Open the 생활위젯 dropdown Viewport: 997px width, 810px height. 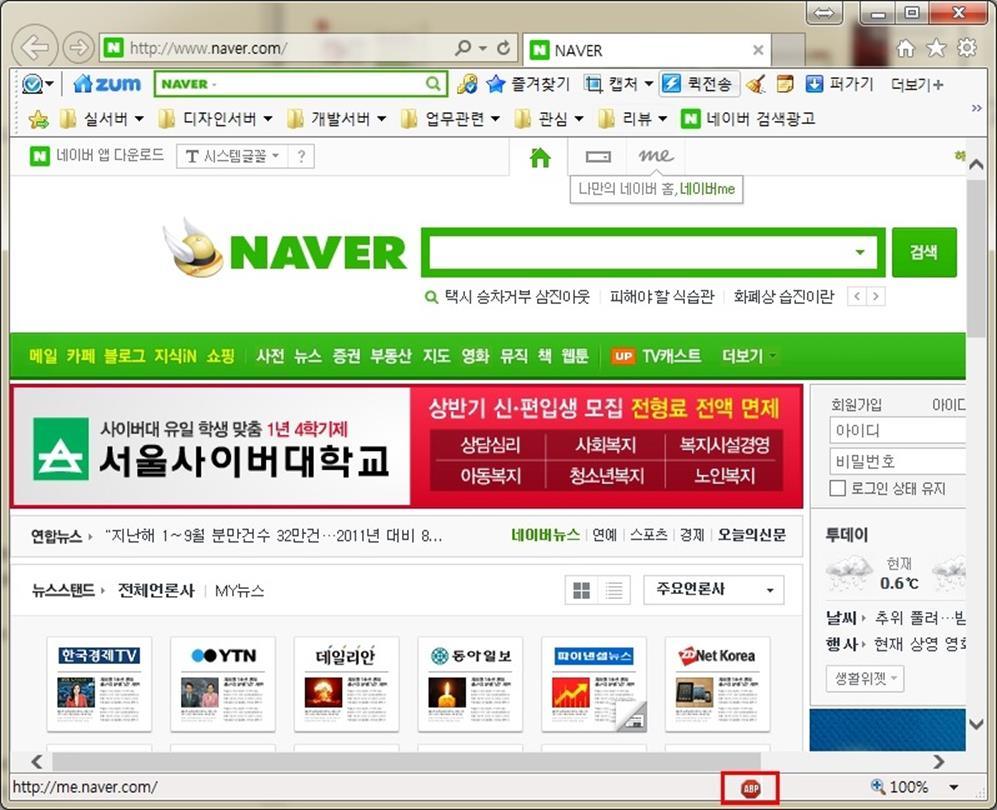point(865,678)
